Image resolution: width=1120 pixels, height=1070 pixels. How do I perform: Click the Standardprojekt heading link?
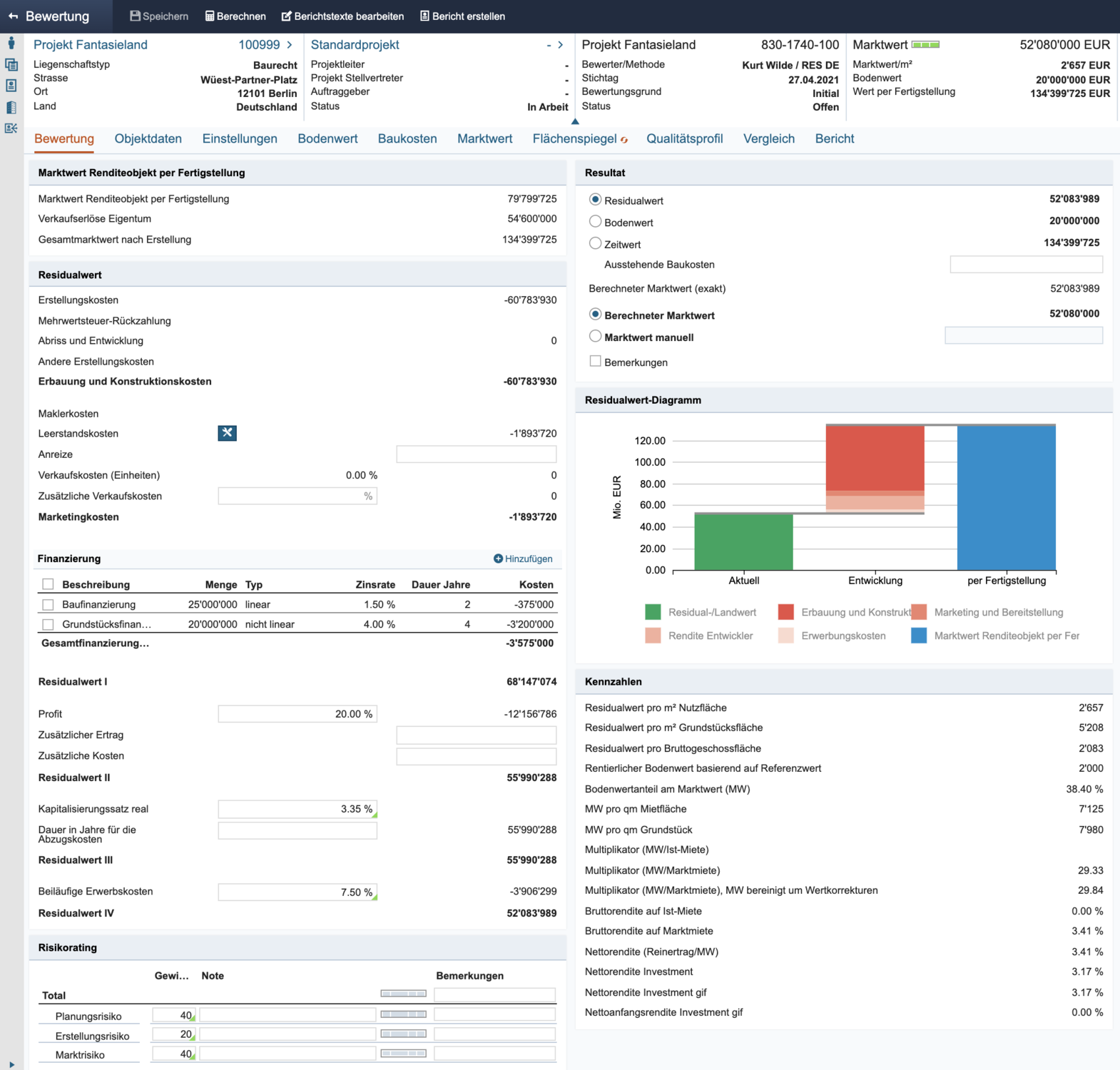tap(355, 44)
